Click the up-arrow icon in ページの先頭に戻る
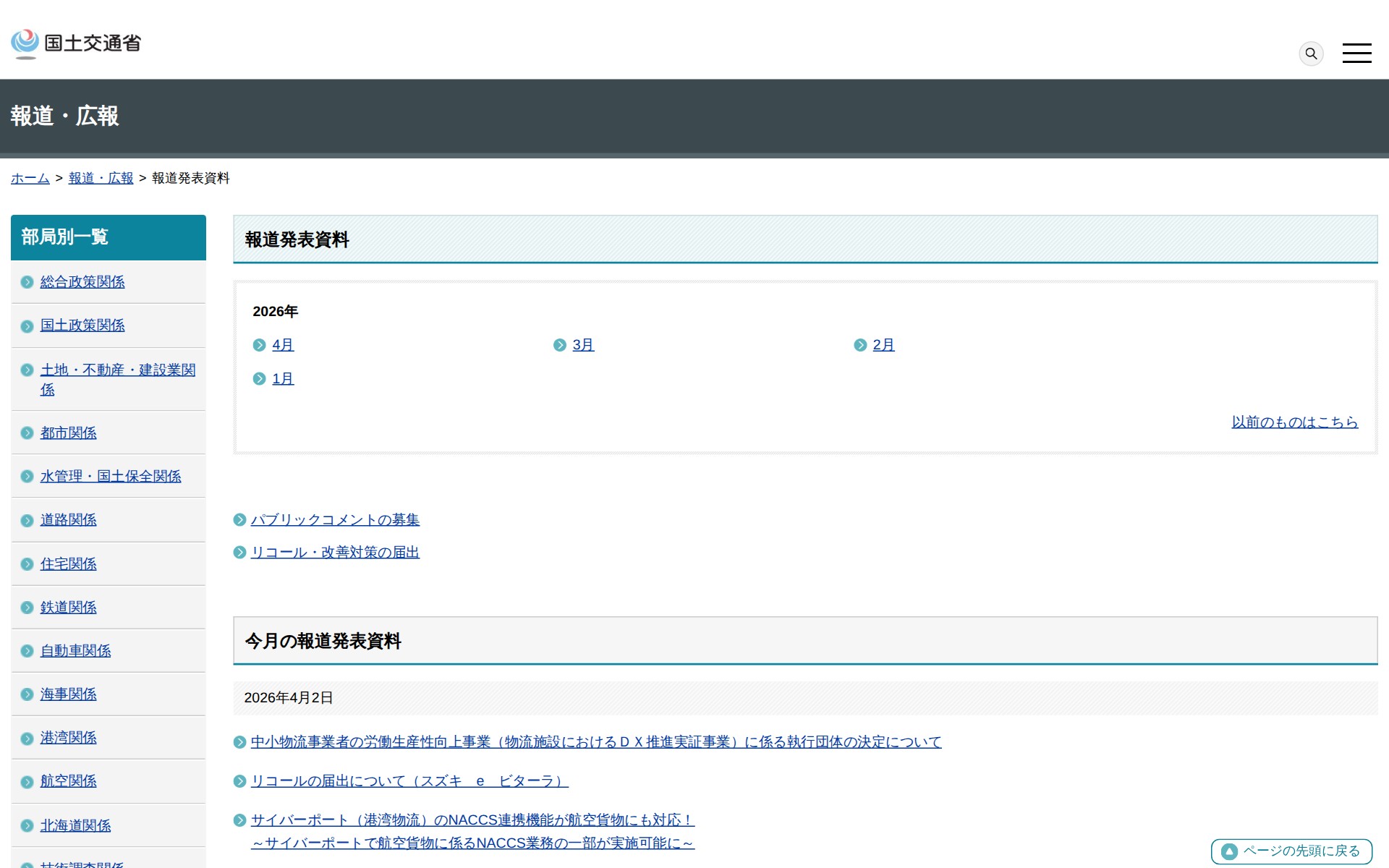 click(1229, 851)
